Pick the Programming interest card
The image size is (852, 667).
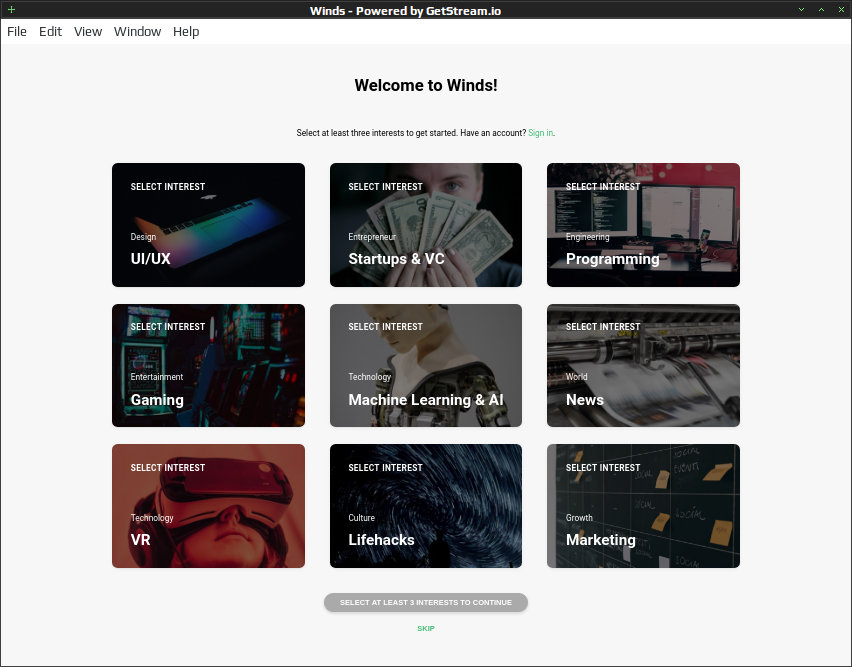[x=643, y=225]
